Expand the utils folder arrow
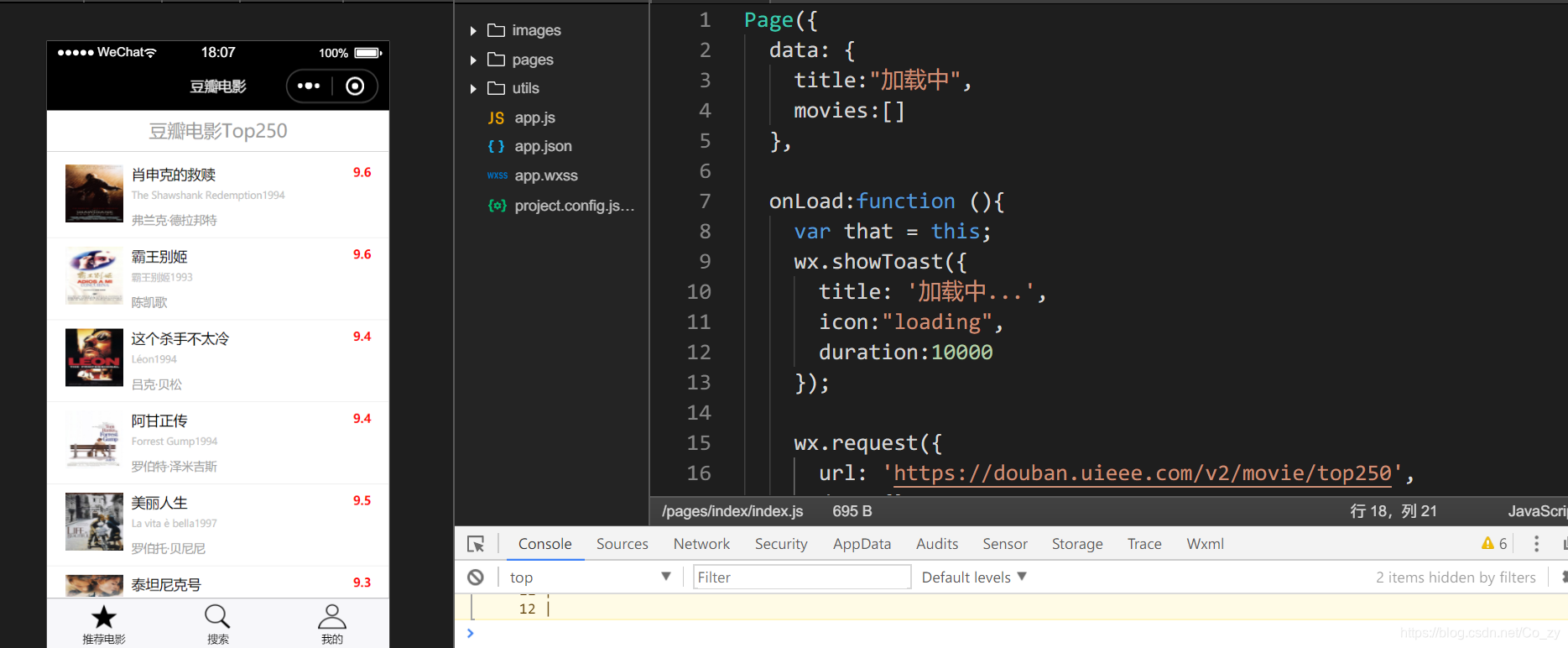The height and width of the screenshot is (648, 1568). [x=473, y=89]
